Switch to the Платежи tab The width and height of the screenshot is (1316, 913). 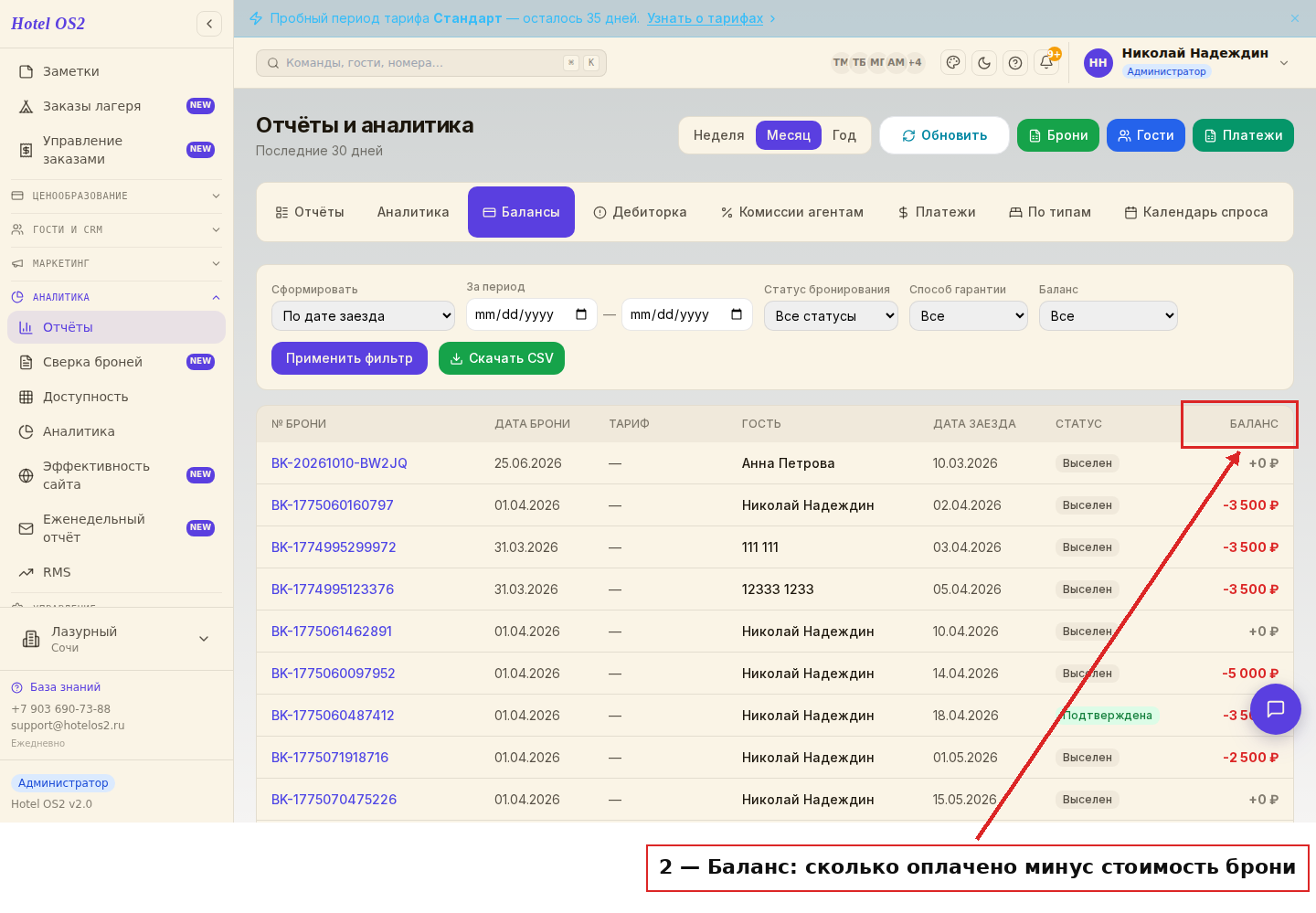pos(937,212)
